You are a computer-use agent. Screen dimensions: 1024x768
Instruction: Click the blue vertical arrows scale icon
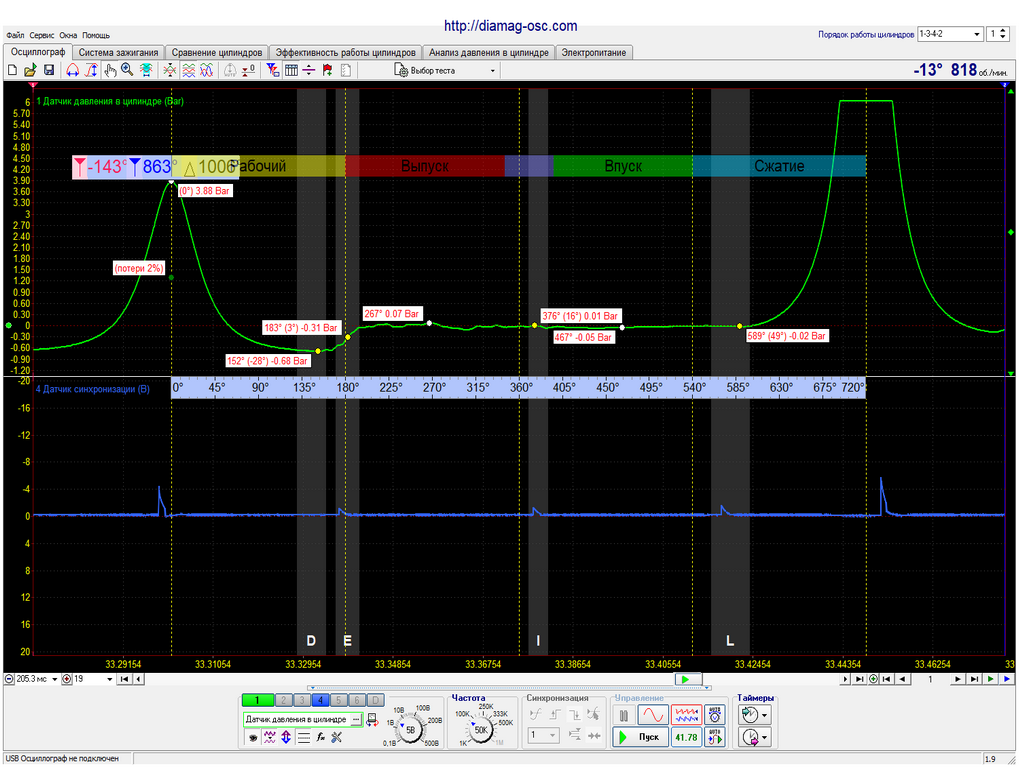pyautogui.click(x=286, y=737)
